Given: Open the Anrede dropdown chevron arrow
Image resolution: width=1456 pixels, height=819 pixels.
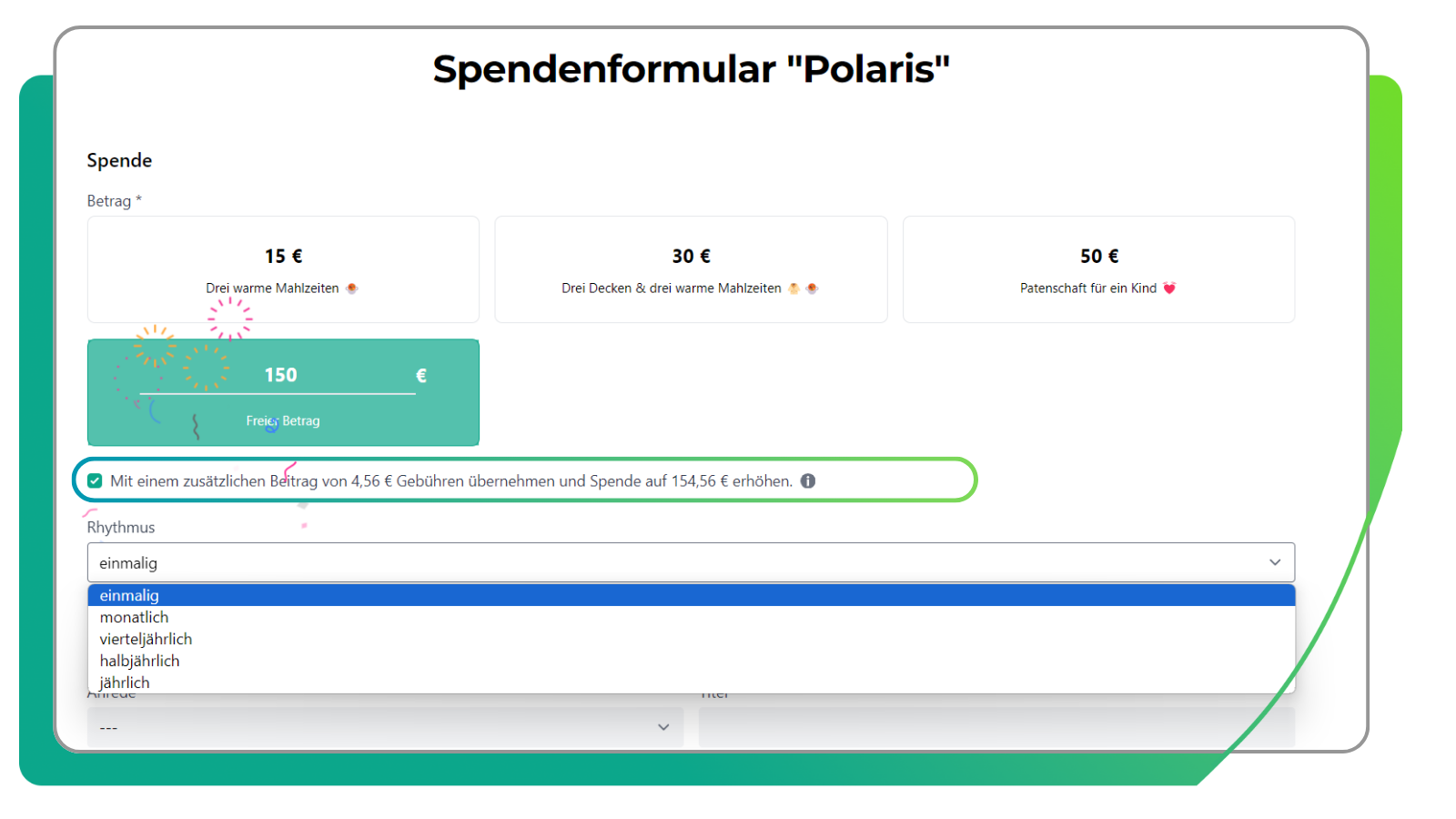Looking at the screenshot, I should (663, 727).
